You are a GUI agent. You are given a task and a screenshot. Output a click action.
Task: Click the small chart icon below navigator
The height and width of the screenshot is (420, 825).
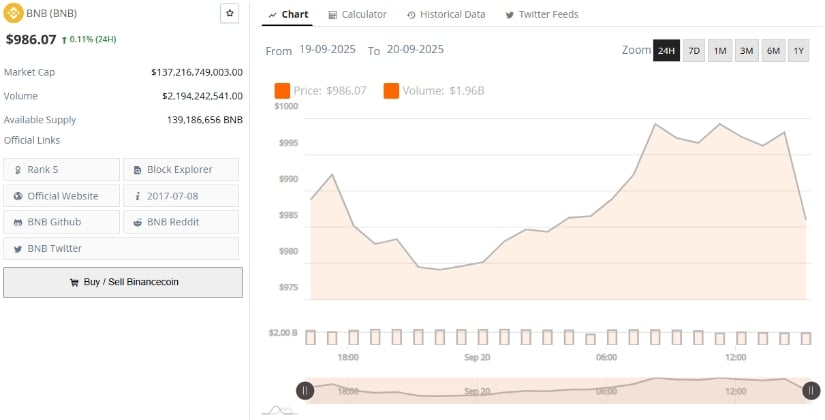pos(279,410)
